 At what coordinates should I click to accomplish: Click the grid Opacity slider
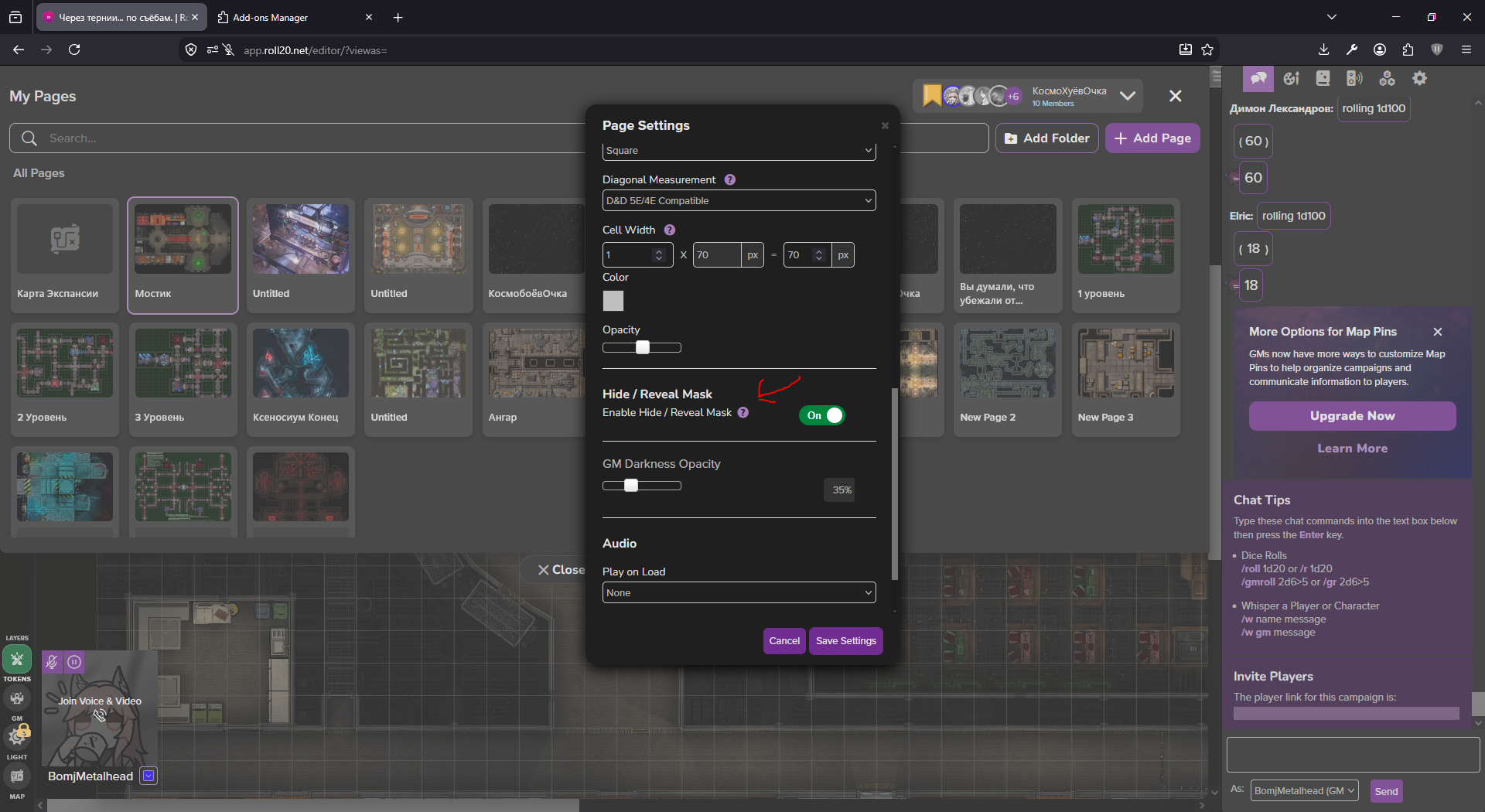(642, 347)
